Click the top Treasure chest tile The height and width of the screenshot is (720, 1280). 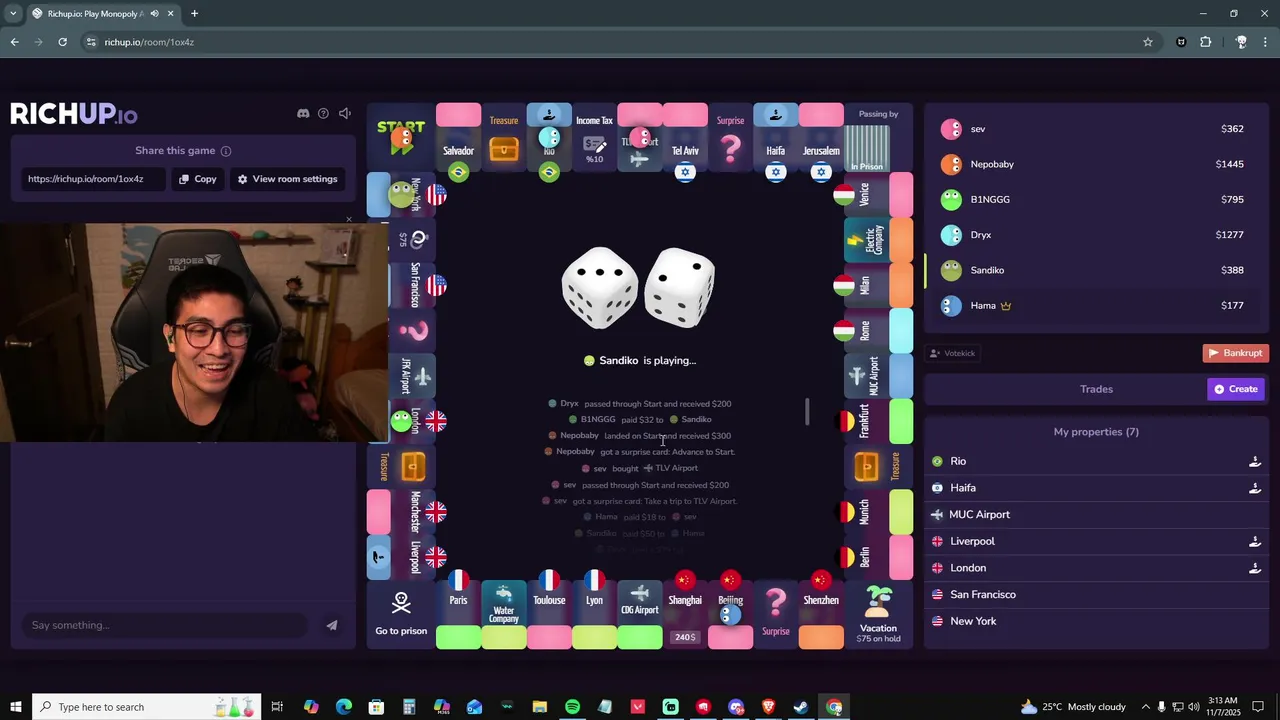tap(504, 138)
